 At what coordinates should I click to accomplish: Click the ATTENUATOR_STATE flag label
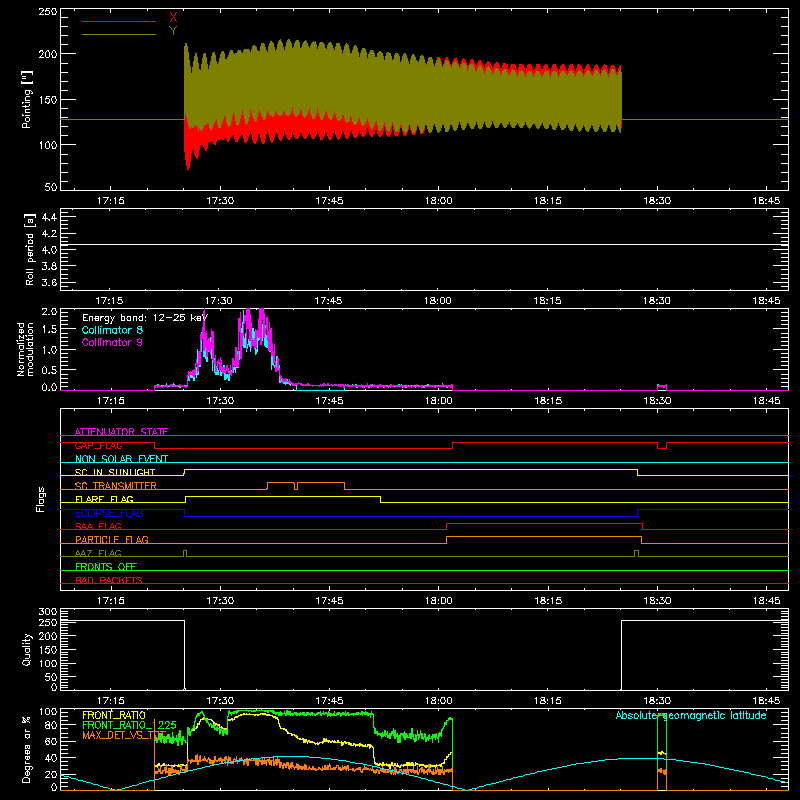pyautogui.click(x=121, y=432)
